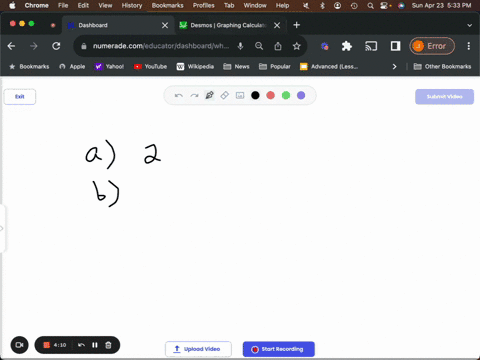The image size is (480, 360).
Task: Open the History menu
Action: [x=132, y=5]
